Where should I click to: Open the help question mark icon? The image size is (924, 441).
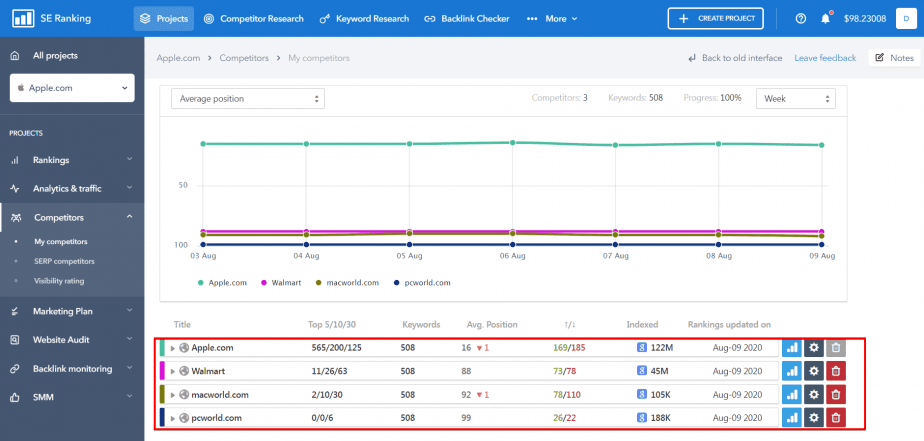[x=800, y=18]
